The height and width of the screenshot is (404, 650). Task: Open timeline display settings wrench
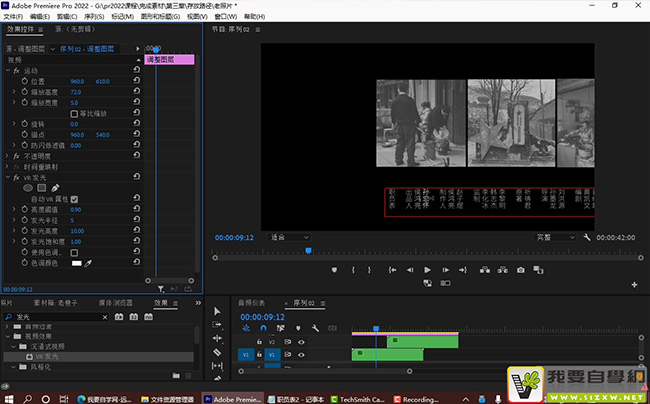[x=315, y=328]
